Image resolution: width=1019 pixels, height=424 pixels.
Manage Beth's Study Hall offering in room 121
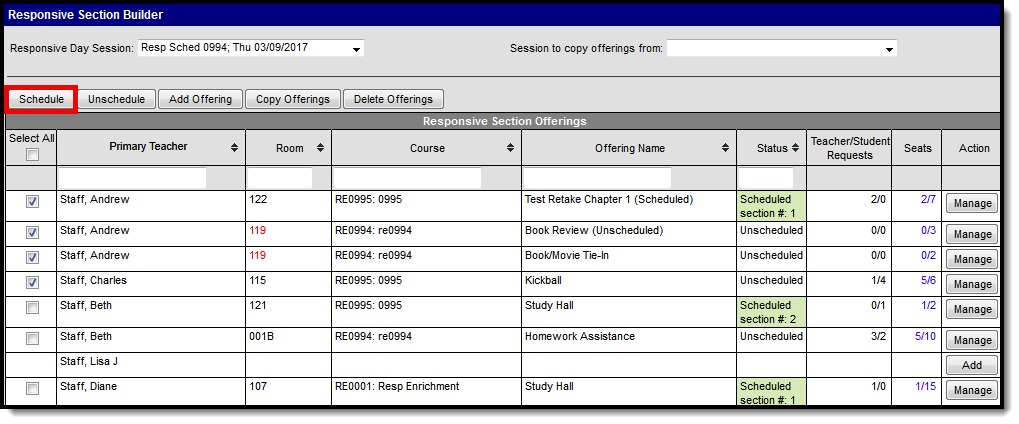click(x=972, y=310)
